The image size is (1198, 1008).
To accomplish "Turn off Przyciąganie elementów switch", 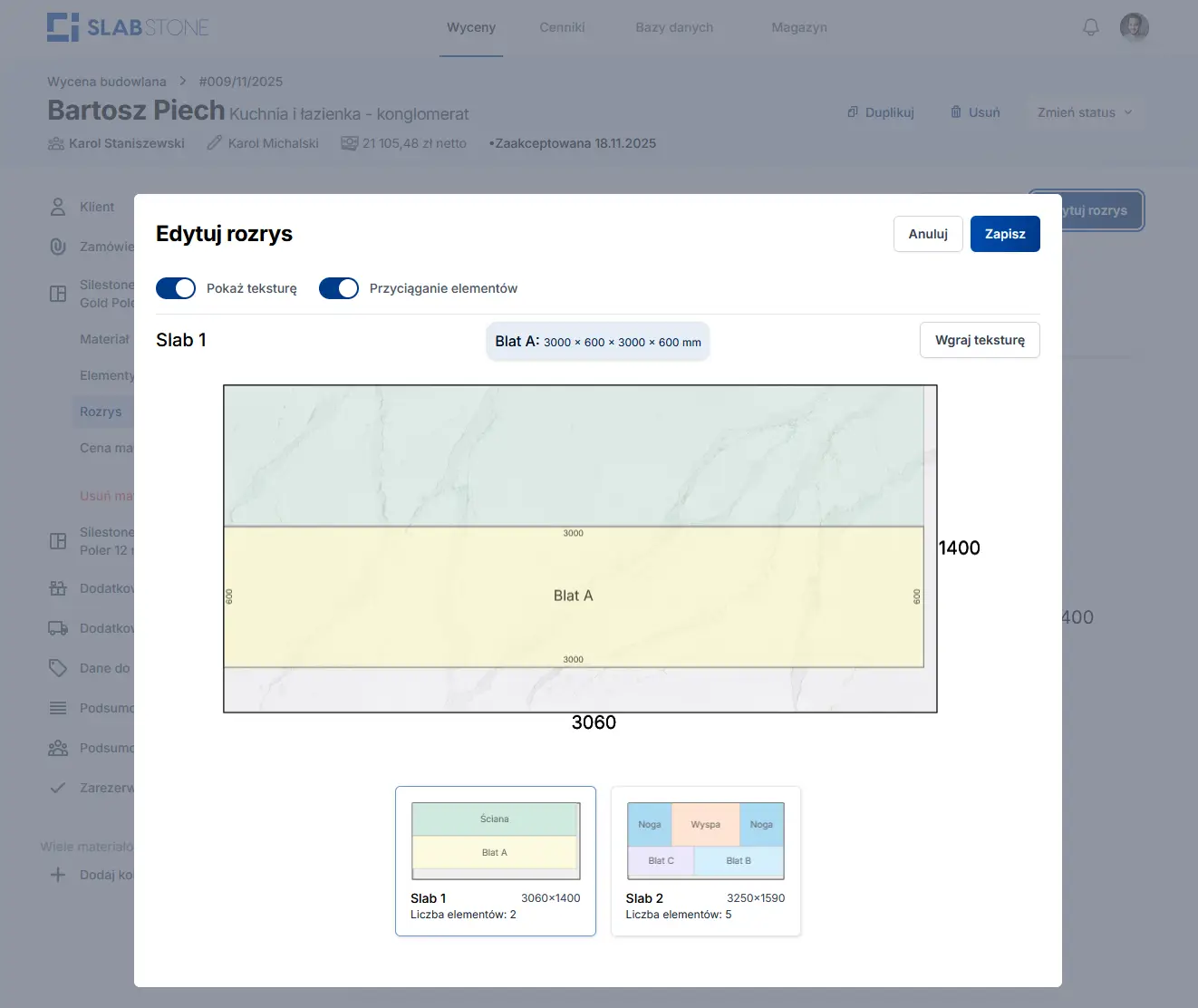I will pyautogui.click(x=339, y=288).
